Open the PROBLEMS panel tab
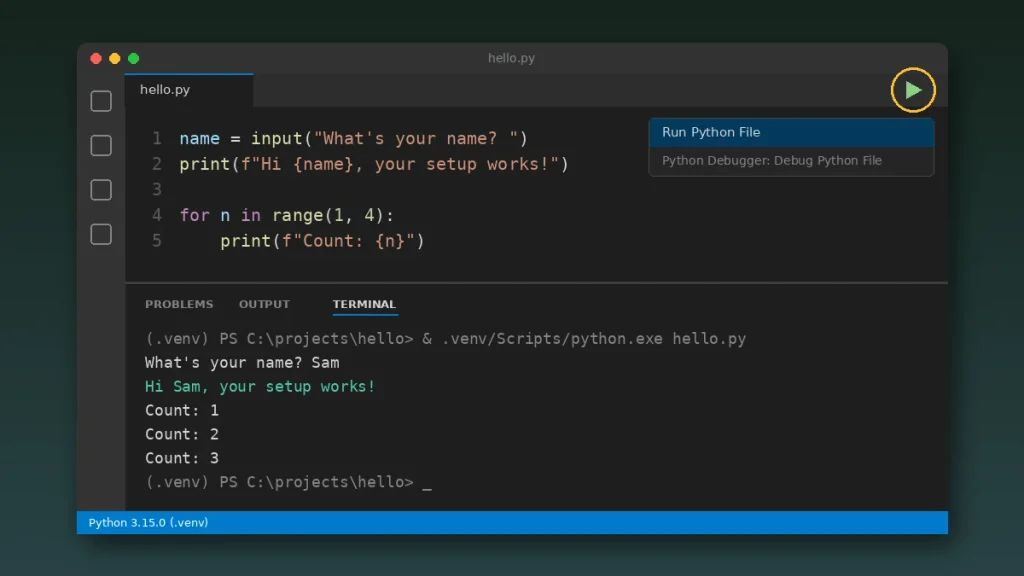The height and width of the screenshot is (576, 1024). coord(179,304)
